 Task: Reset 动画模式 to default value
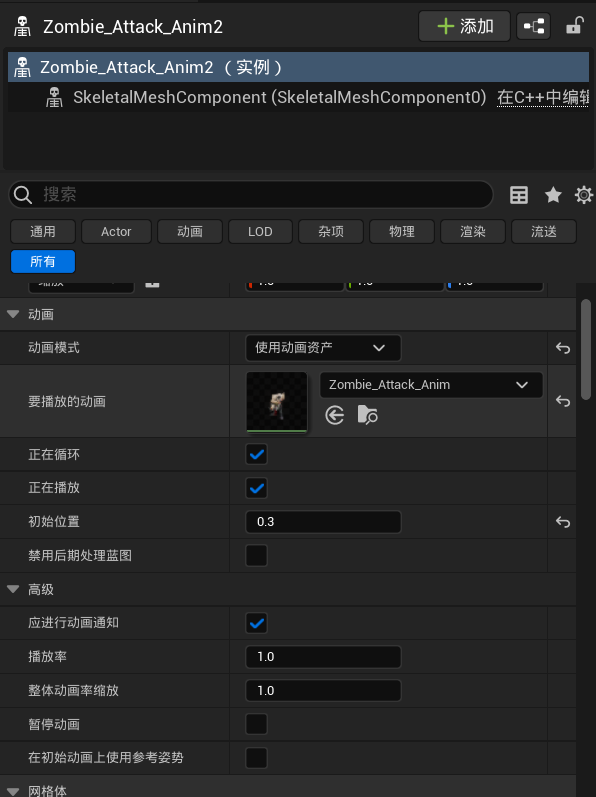pyautogui.click(x=562, y=348)
